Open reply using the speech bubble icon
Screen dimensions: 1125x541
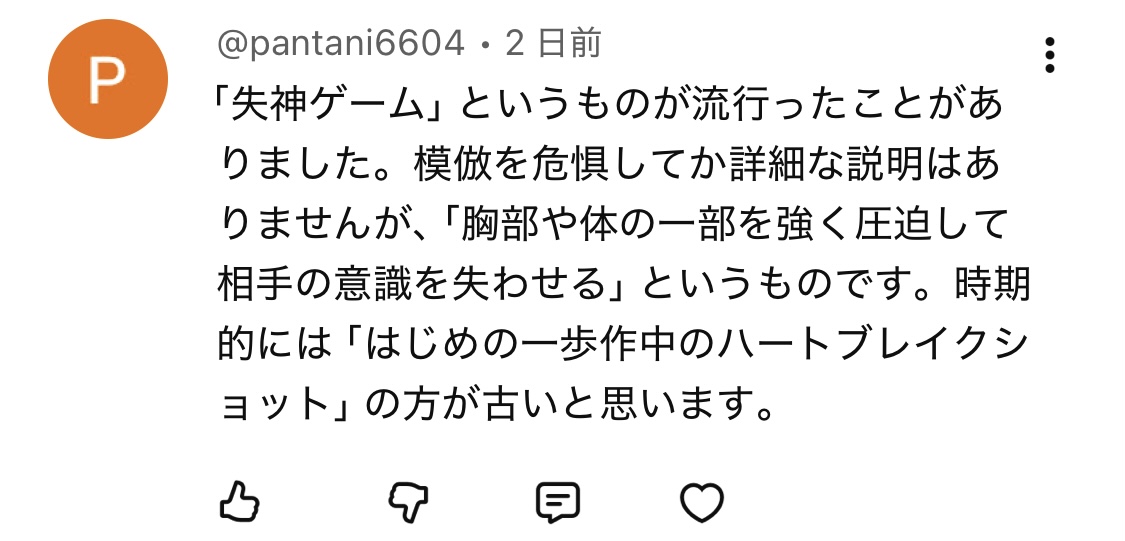point(557,502)
